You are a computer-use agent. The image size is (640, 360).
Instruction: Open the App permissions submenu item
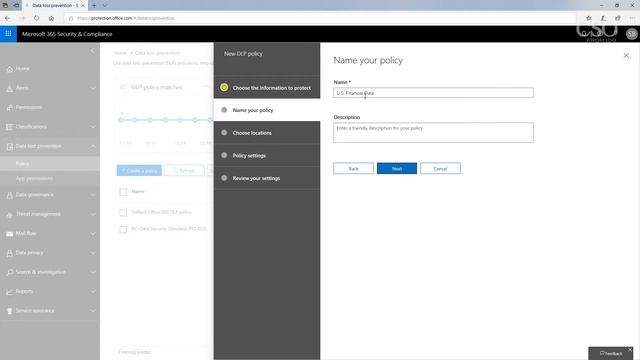point(50,179)
